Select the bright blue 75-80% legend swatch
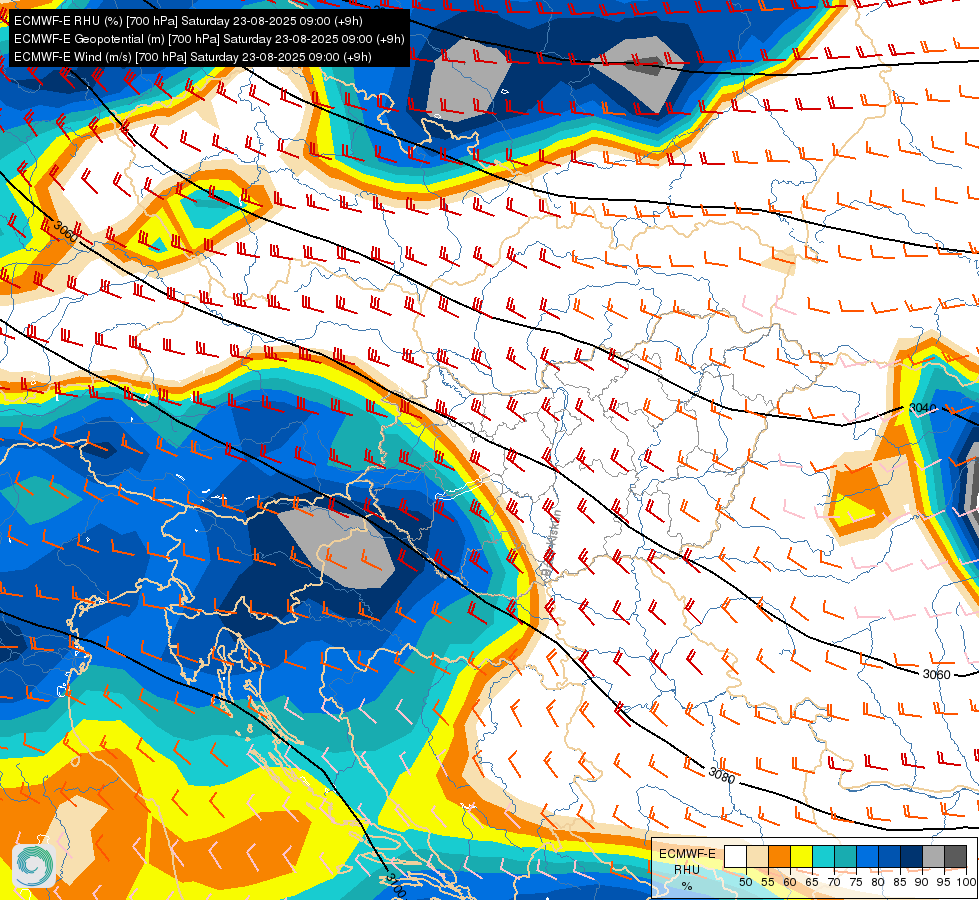The height and width of the screenshot is (900, 979). pyautogui.click(x=867, y=857)
